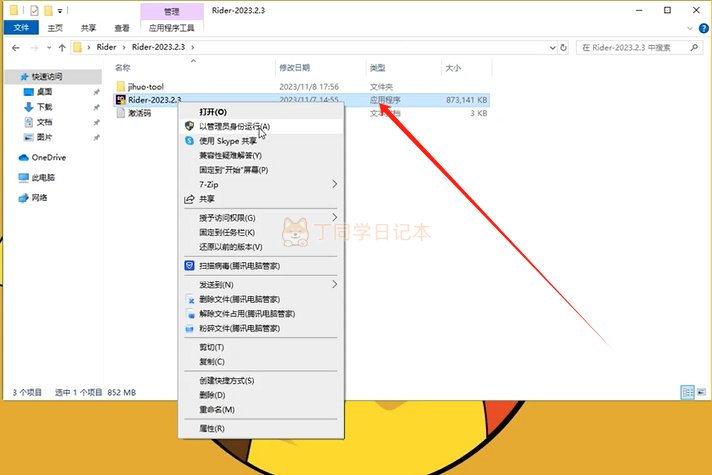Sort by 类型 column header
Screen dimensions: 712x475
377,68
